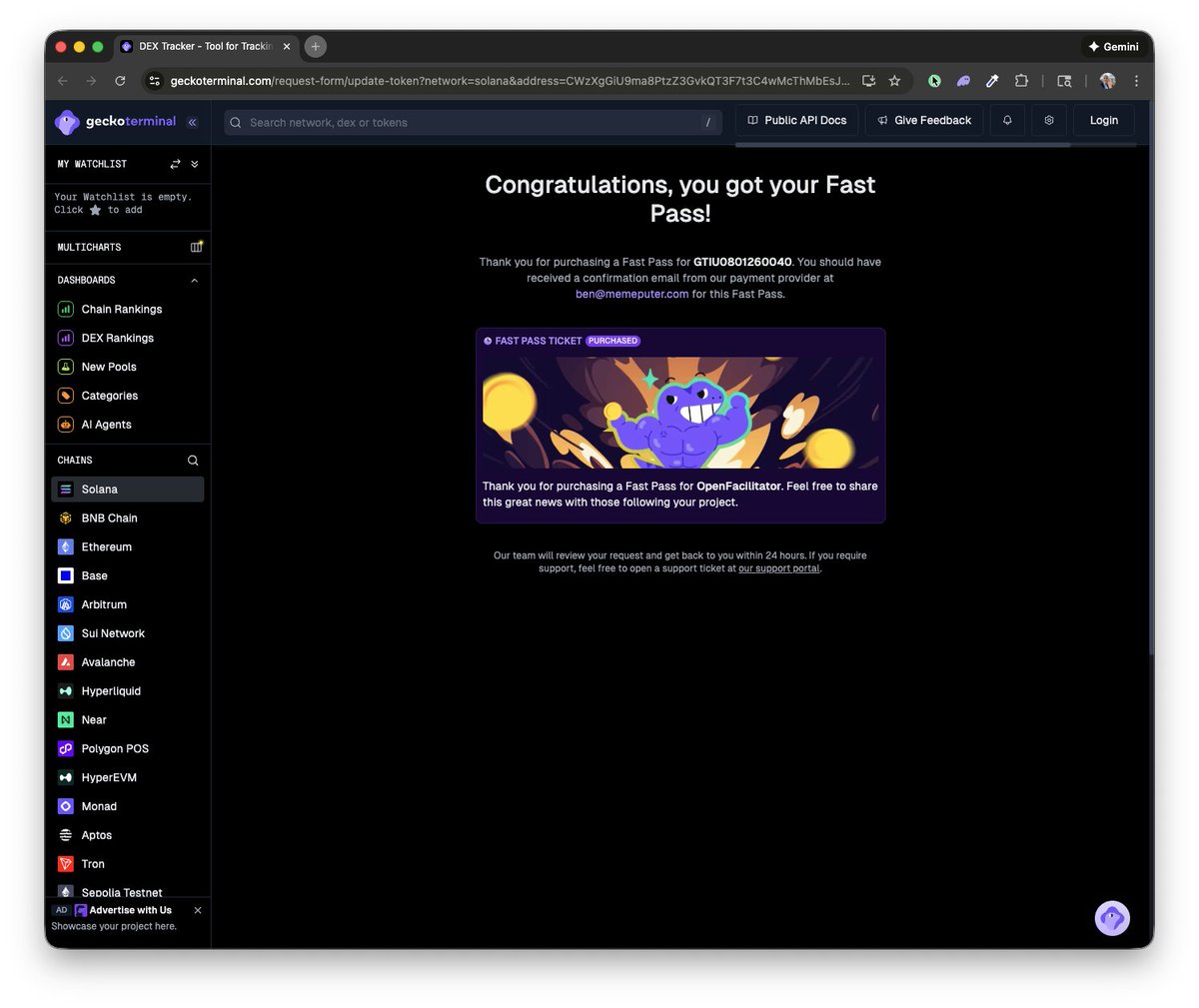The height and width of the screenshot is (1008, 1199).
Task: Open the Multicharts grid icon
Action: coord(197,247)
